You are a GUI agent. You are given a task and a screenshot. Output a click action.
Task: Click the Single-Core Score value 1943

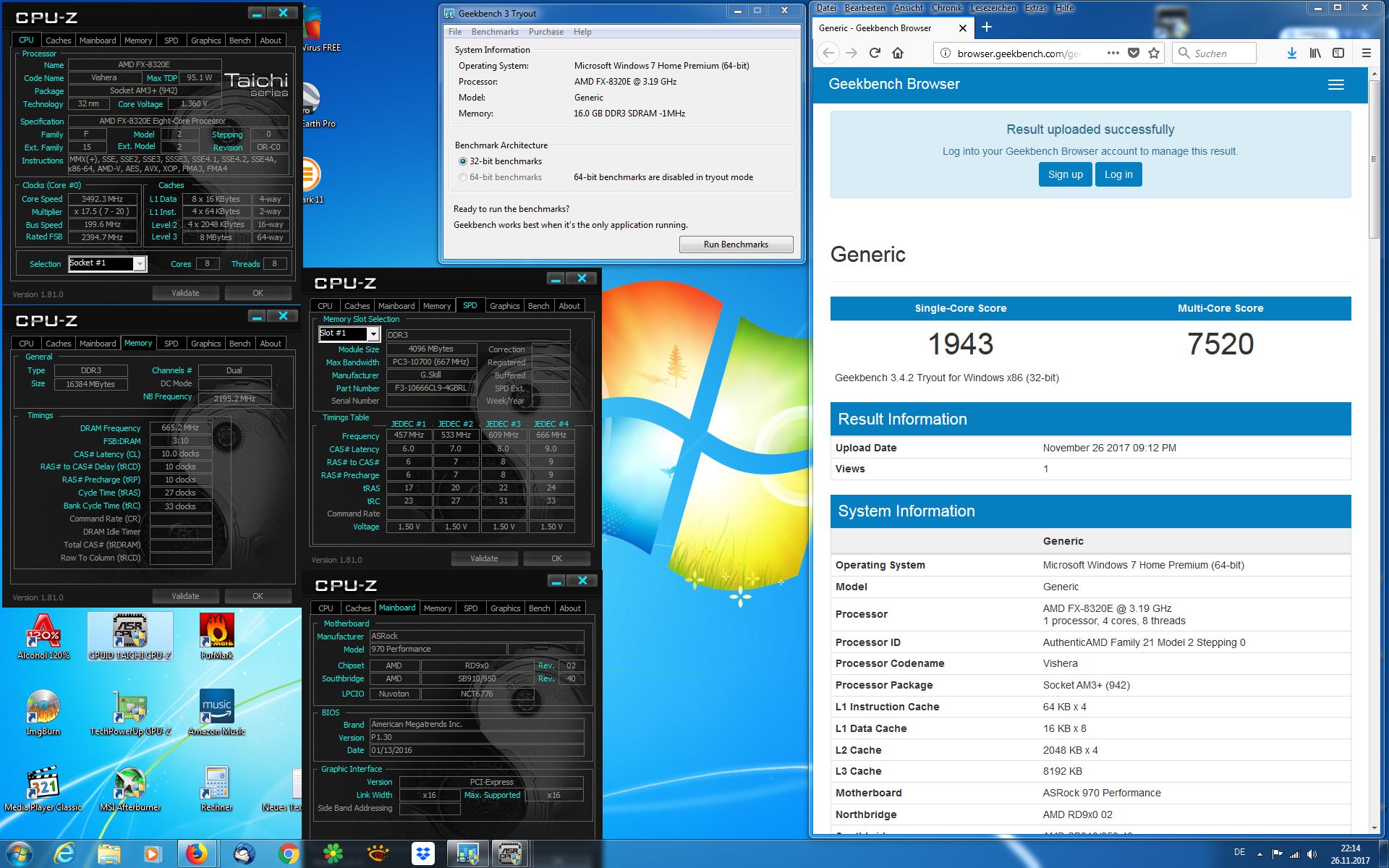[960, 344]
